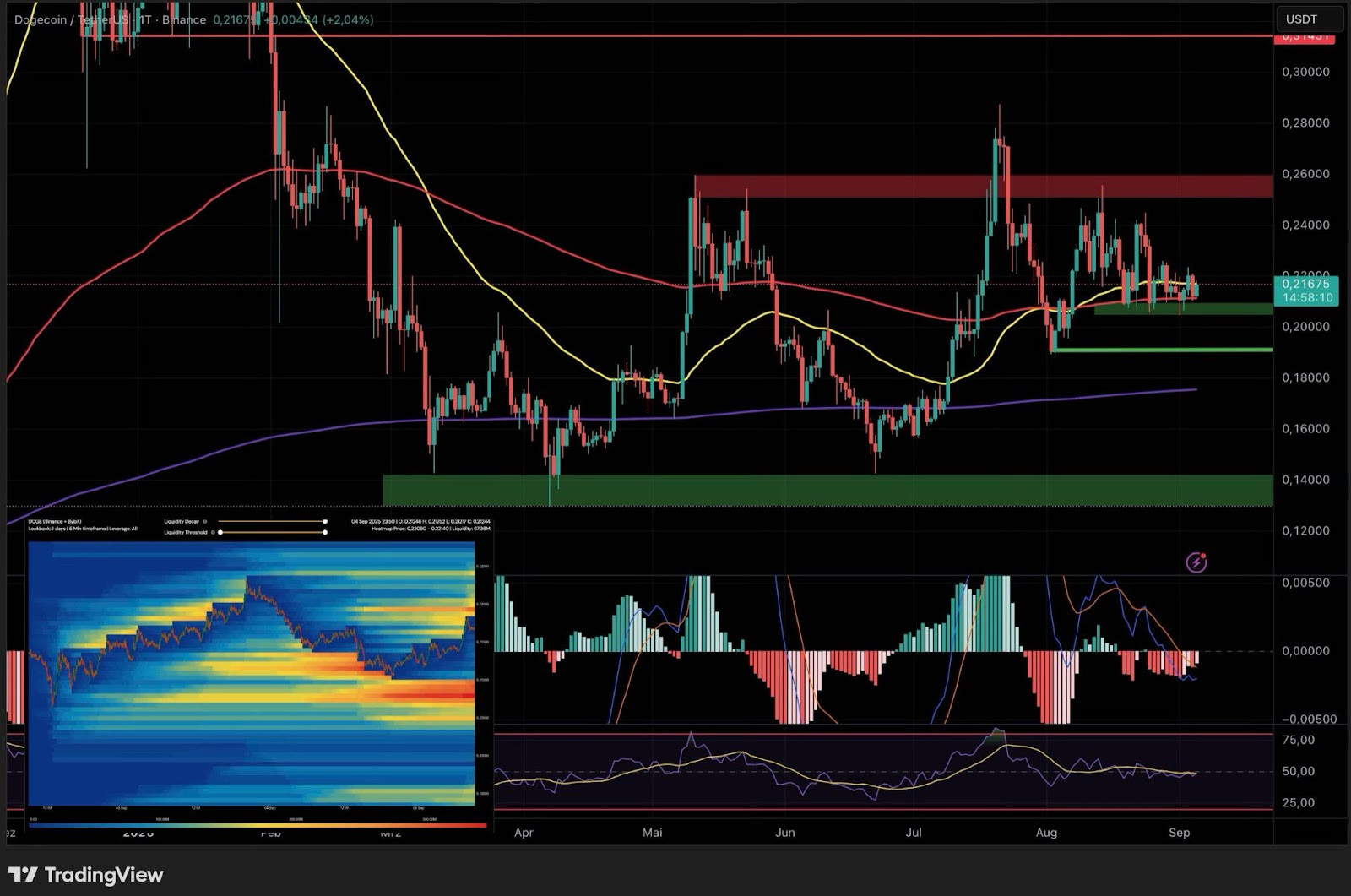This screenshot has width=1351, height=896.
Task: Click the 0,24000 price axis label
Action: pos(1305,225)
